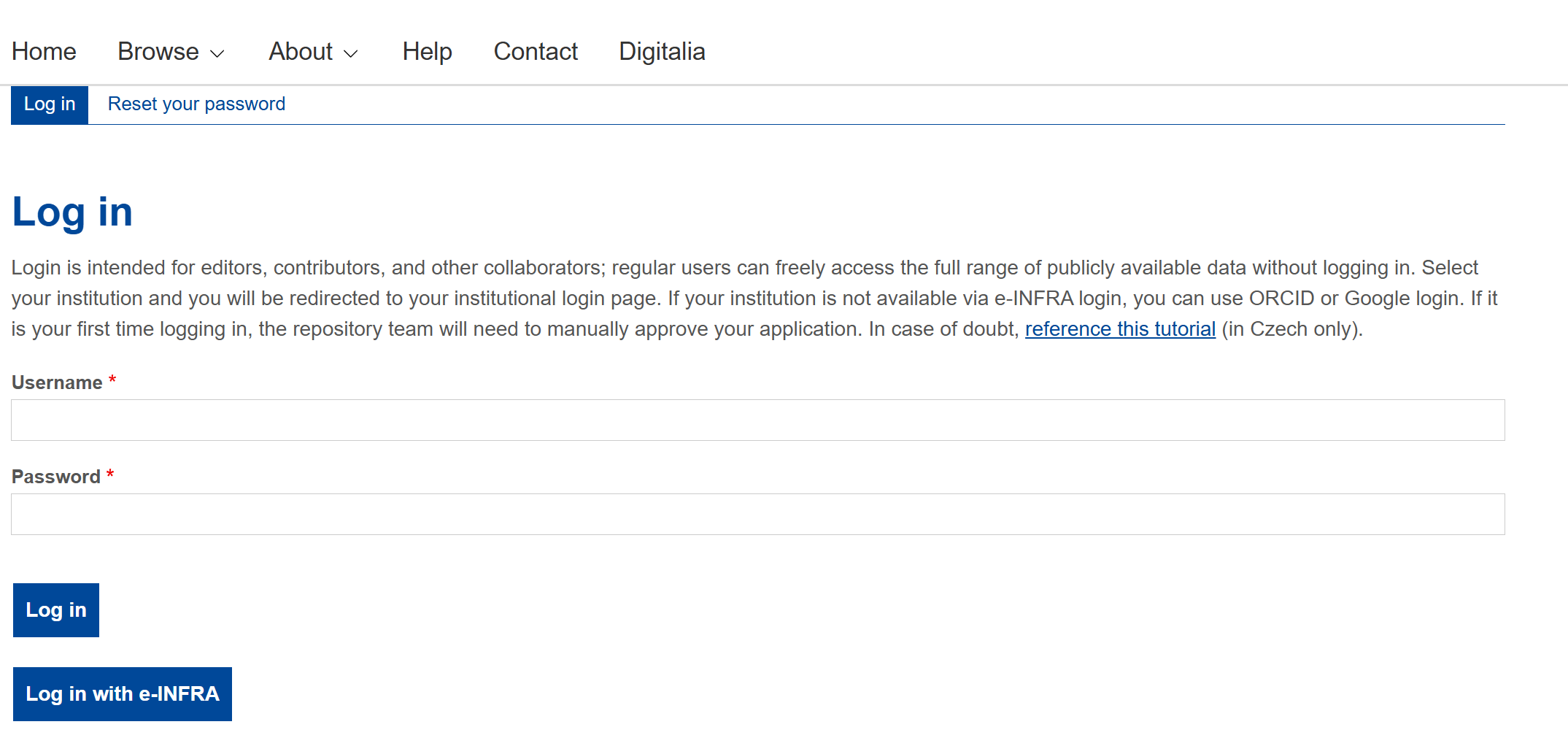This screenshot has width=1568, height=746.
Task: Open the Contact page
Action: 535,51
